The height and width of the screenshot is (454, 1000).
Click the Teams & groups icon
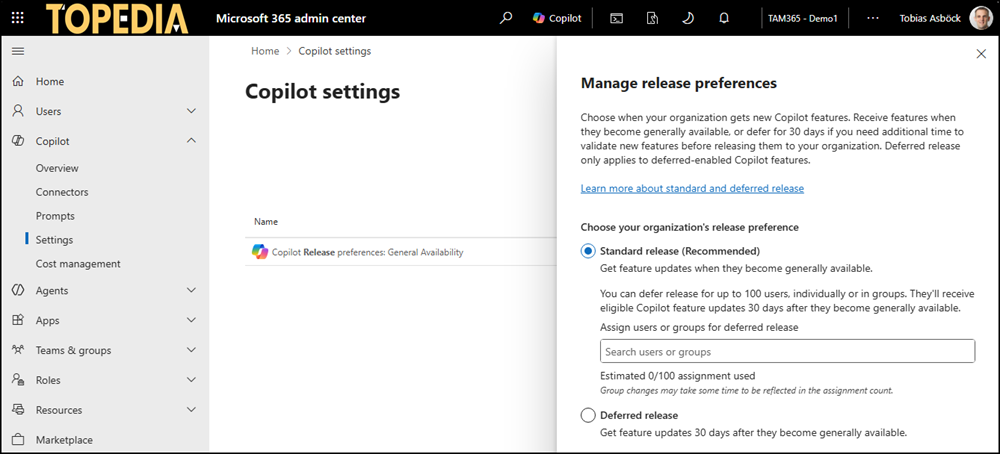(x=18, y=350)
